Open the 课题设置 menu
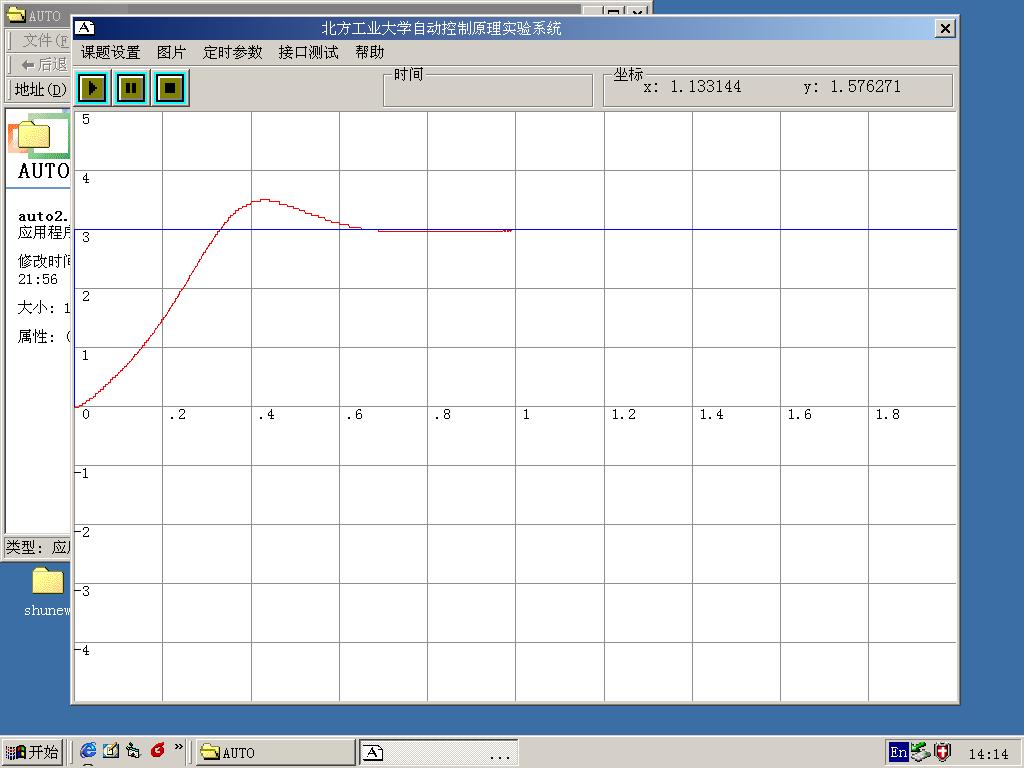Viewport: 1024px width, 768px height. pyautogui.click(x=110, y=52)
